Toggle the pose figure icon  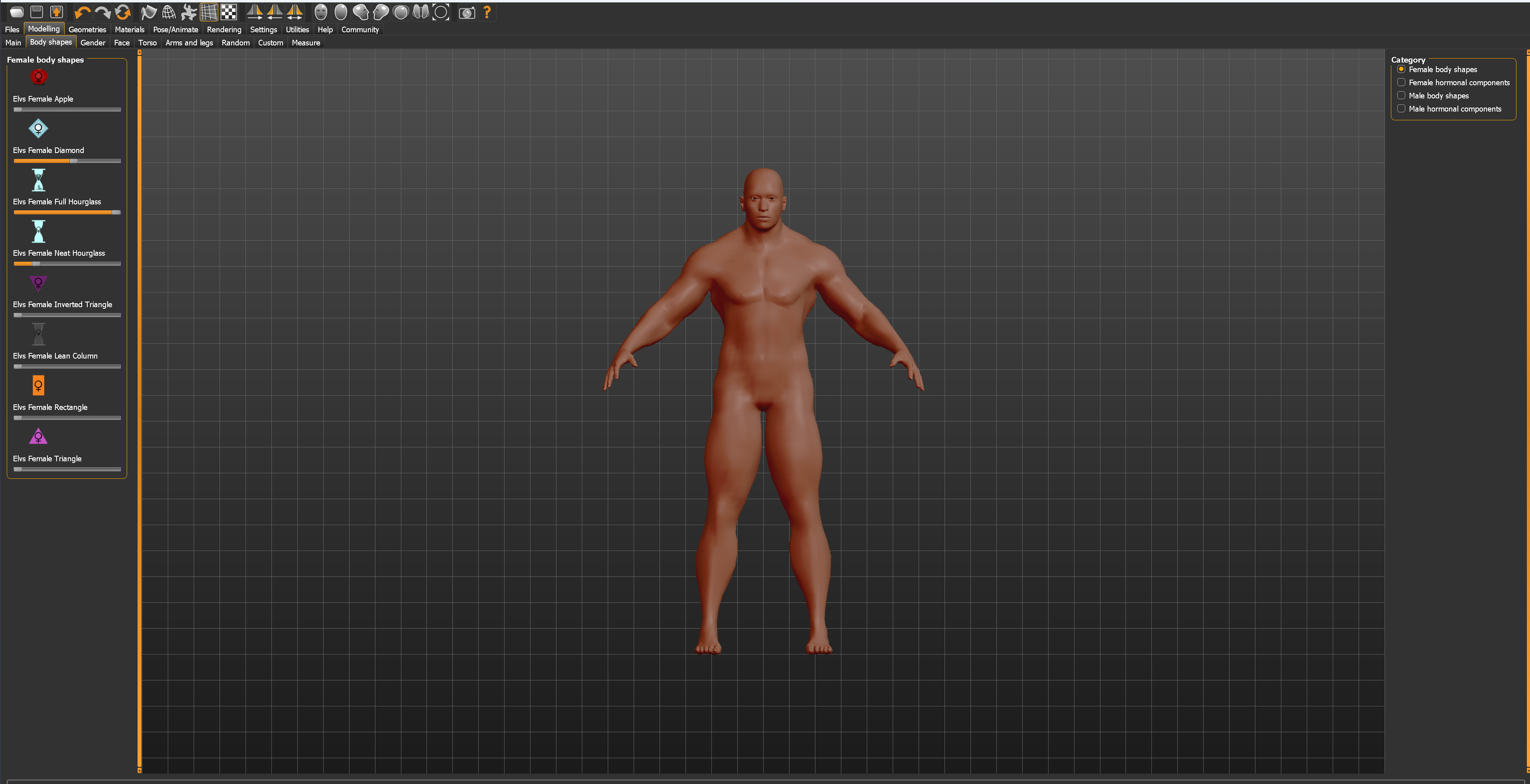click(189, 12)
